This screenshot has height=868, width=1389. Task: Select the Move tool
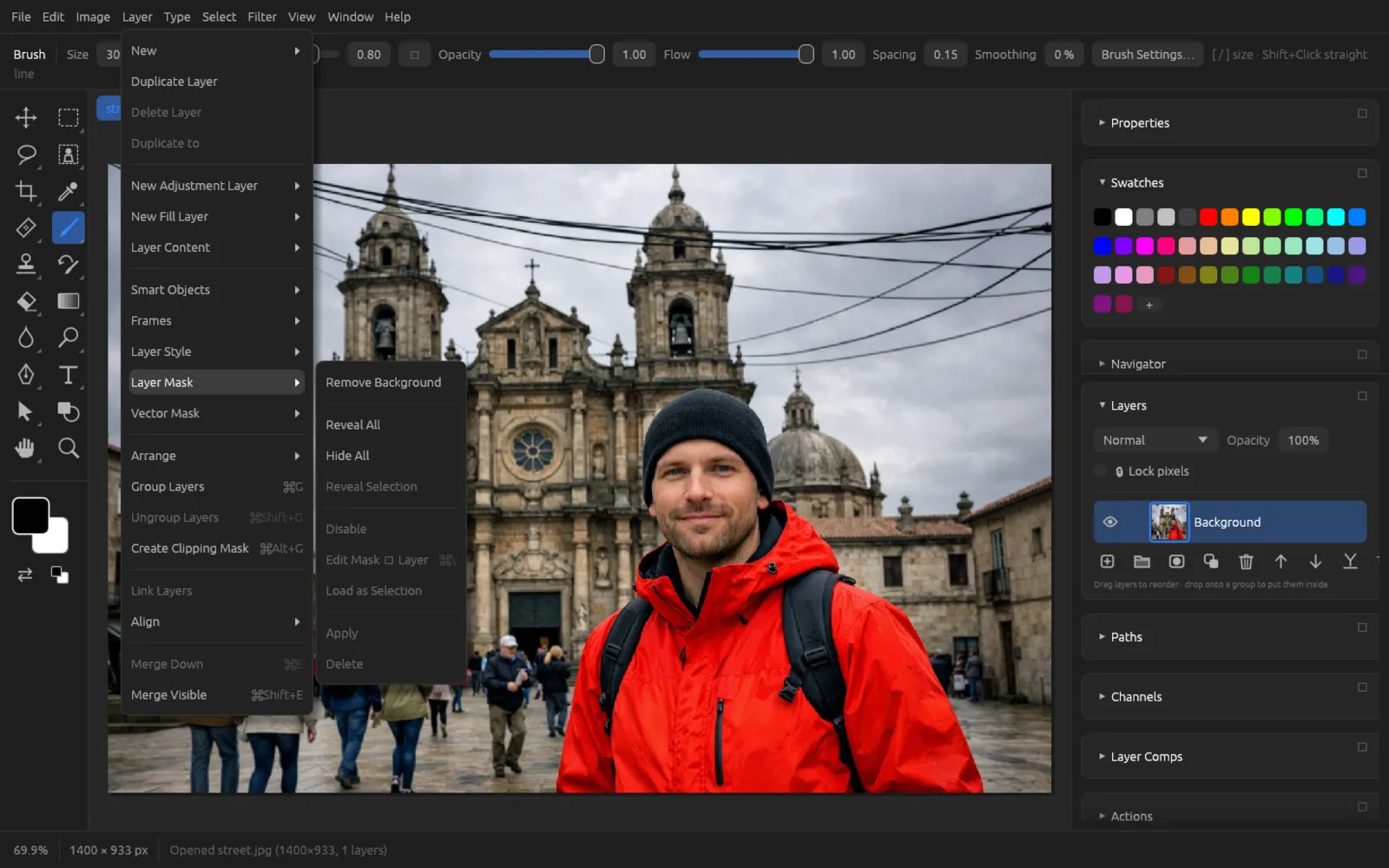coord(26,117)
